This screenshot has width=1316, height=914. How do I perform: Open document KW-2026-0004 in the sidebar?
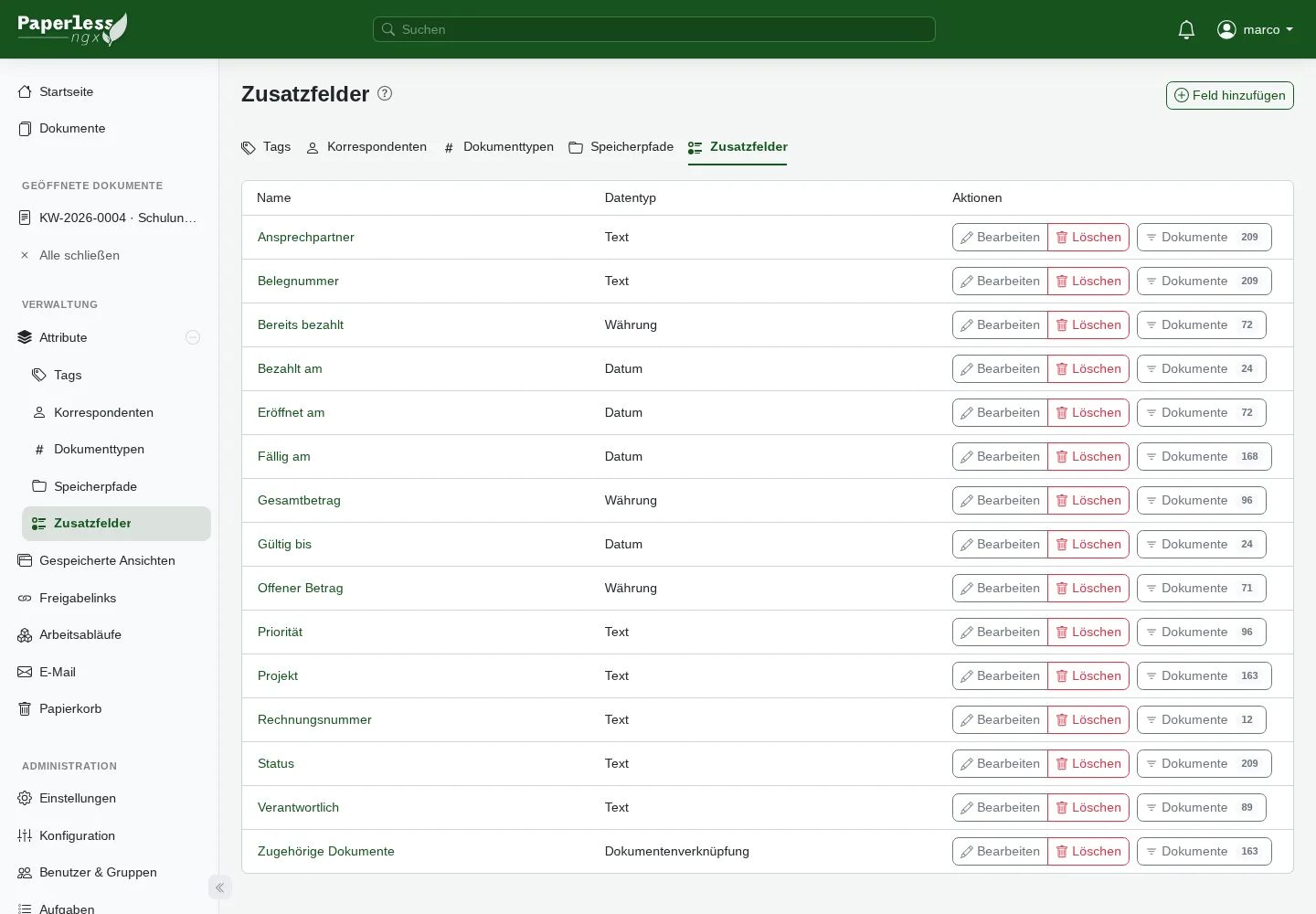[x=110, y=218]
